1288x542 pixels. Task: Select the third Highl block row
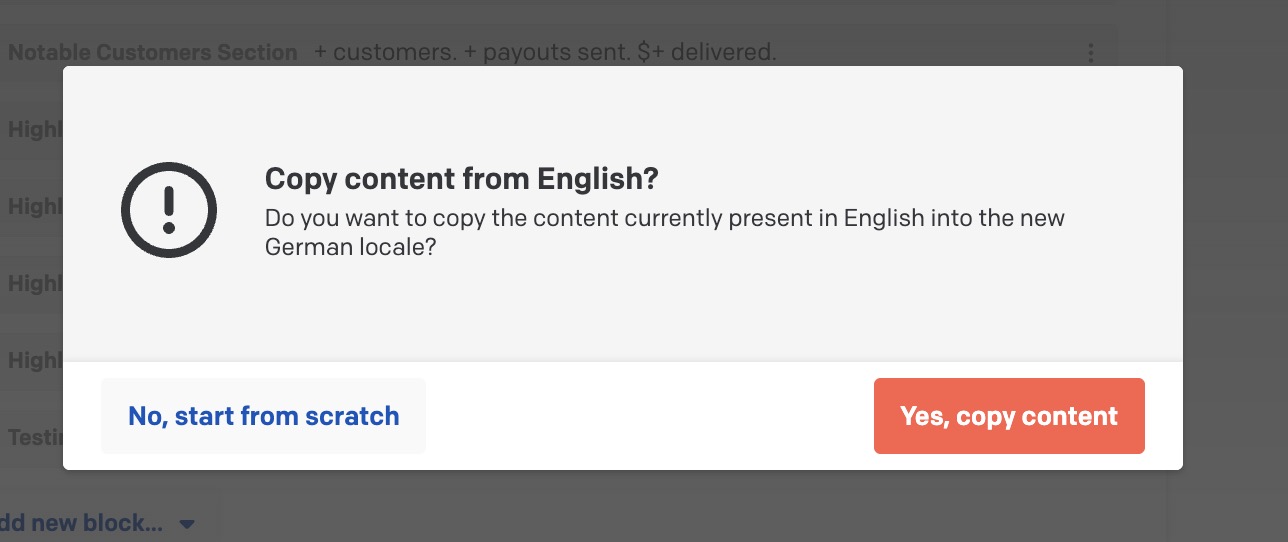[x=32, y=283]
